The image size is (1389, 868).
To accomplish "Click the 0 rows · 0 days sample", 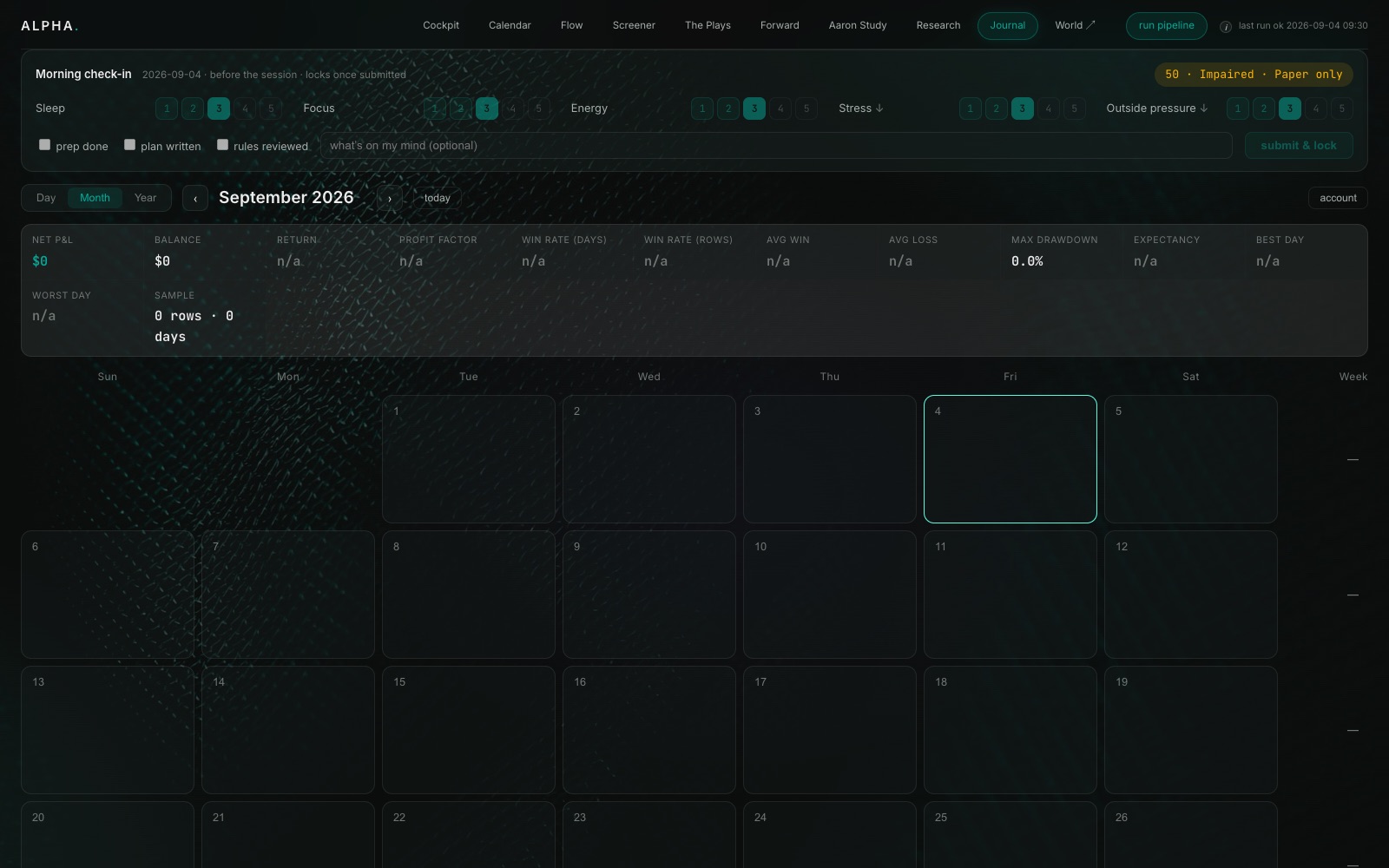I will point(194,326).
